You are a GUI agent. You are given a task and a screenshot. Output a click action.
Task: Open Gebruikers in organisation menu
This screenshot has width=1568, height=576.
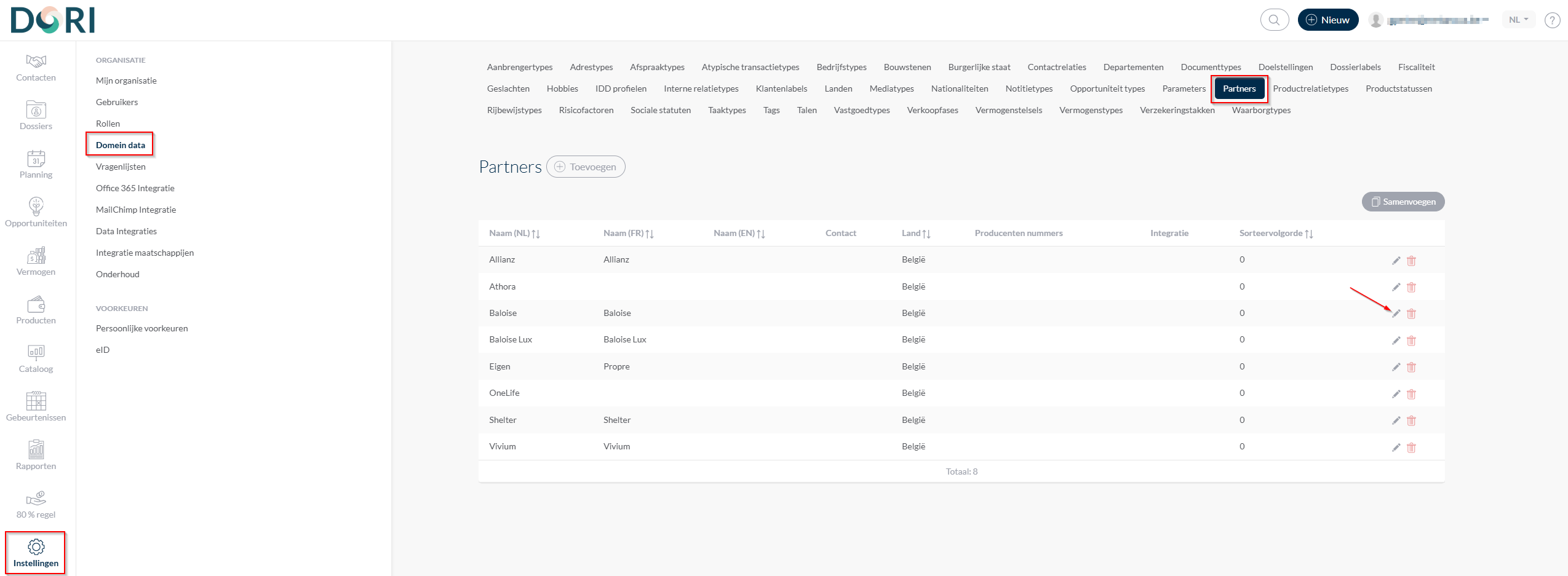(x=117, y=102)
